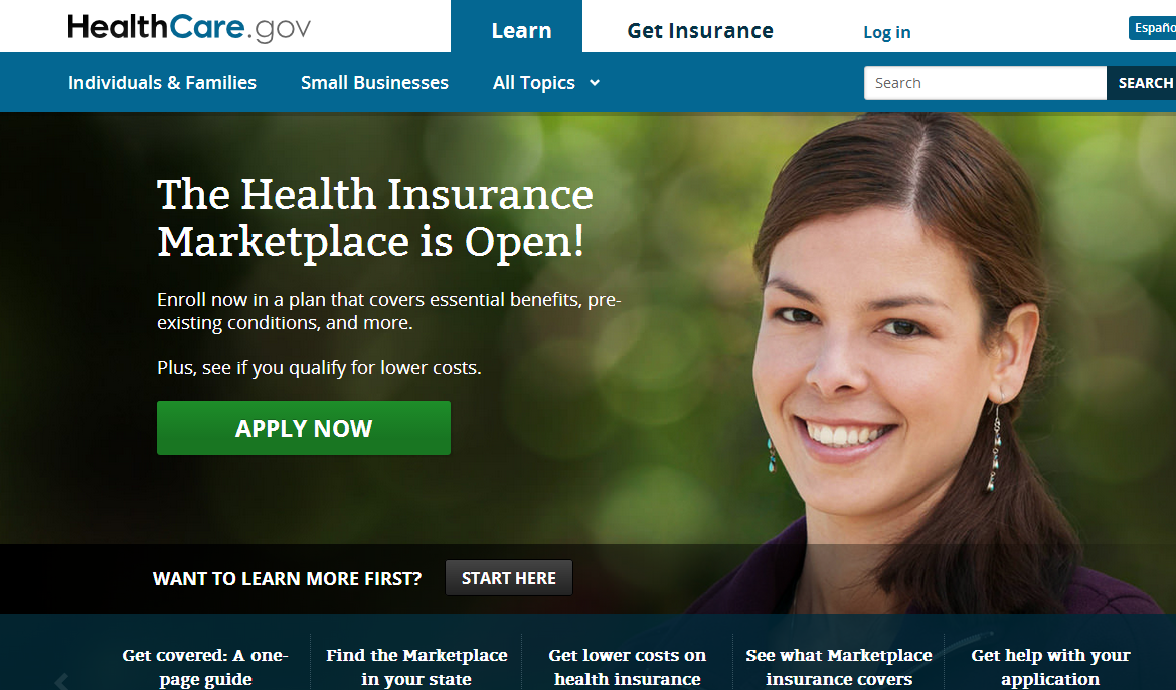This screenshot has width=1176, height=690.
Task: Expand the All Topics chevron arrow
Action: (x=595, y=82)
